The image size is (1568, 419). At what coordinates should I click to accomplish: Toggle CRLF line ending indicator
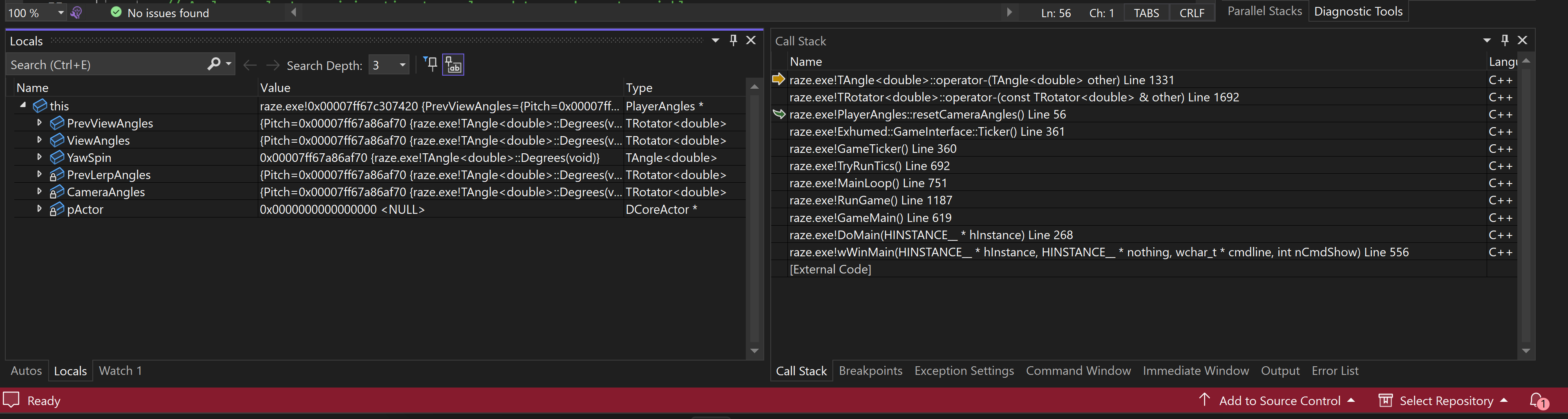(x=1192, y=13)
